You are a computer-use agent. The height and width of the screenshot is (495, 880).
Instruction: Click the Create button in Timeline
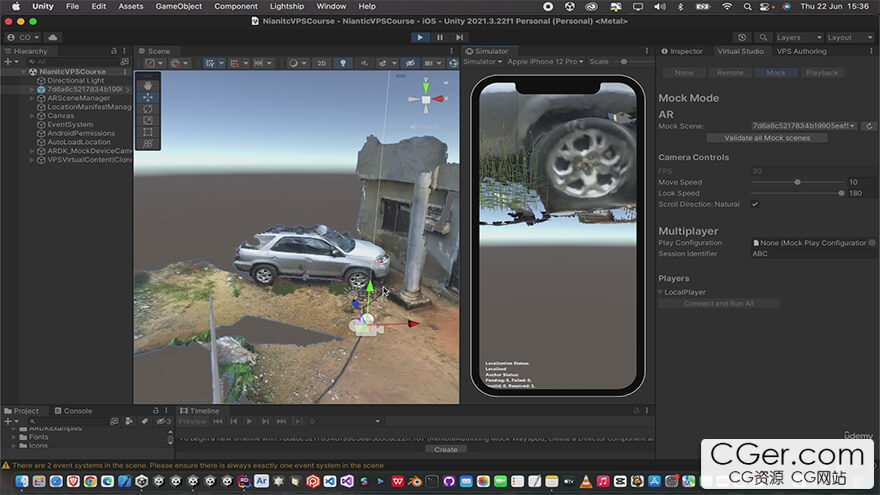[x=446, y=450]
